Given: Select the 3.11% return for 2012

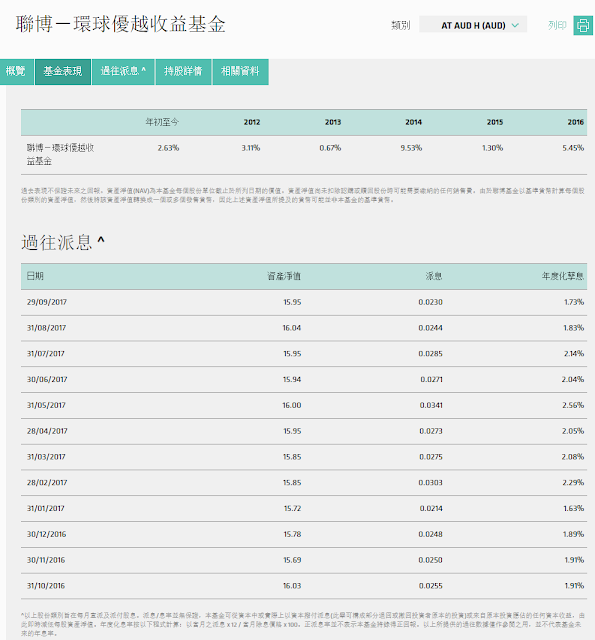Looking at the screenshot, I should pyautogui.click(x=251, y=148).
